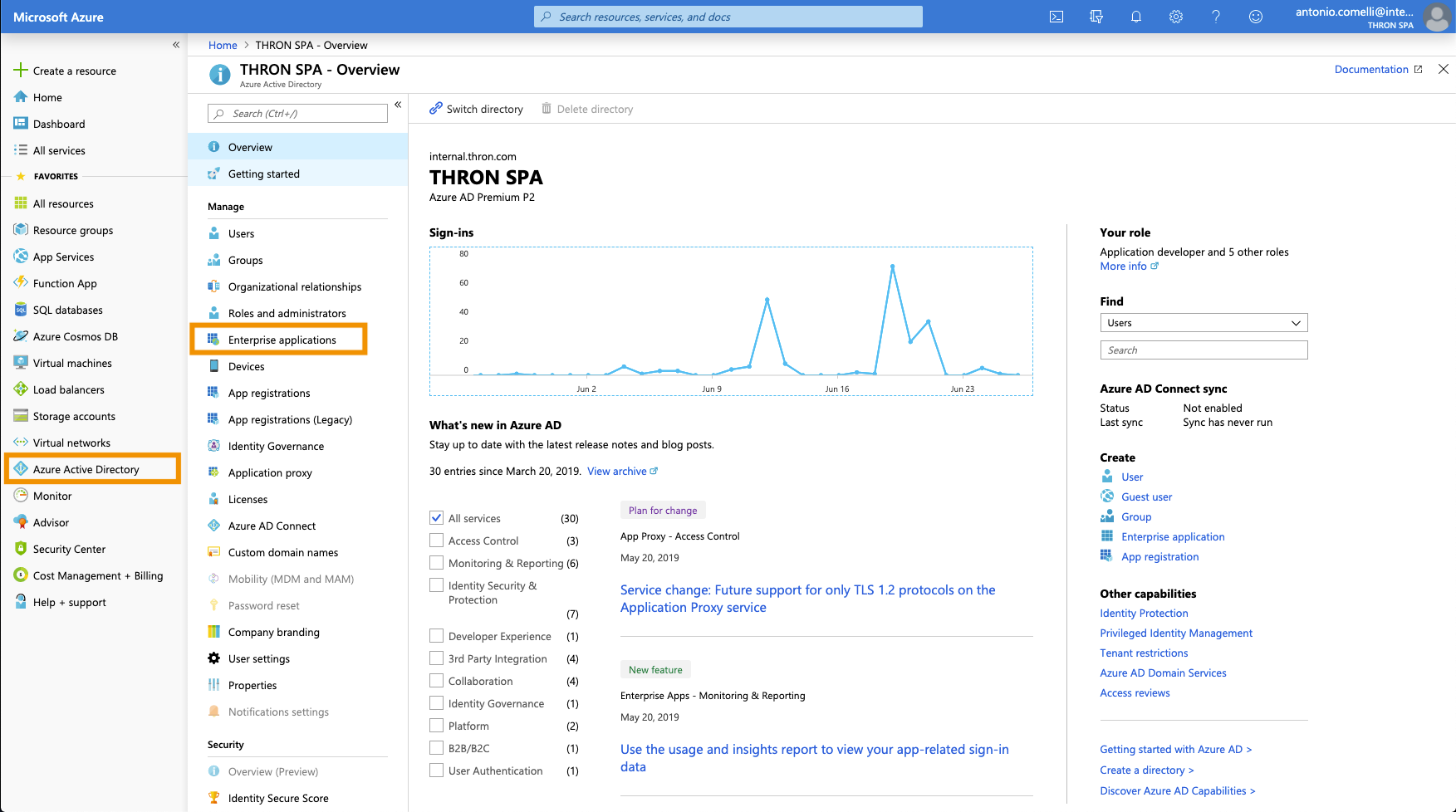Check the Monitoring & Reporting checkbox

[x=436, y=562]
